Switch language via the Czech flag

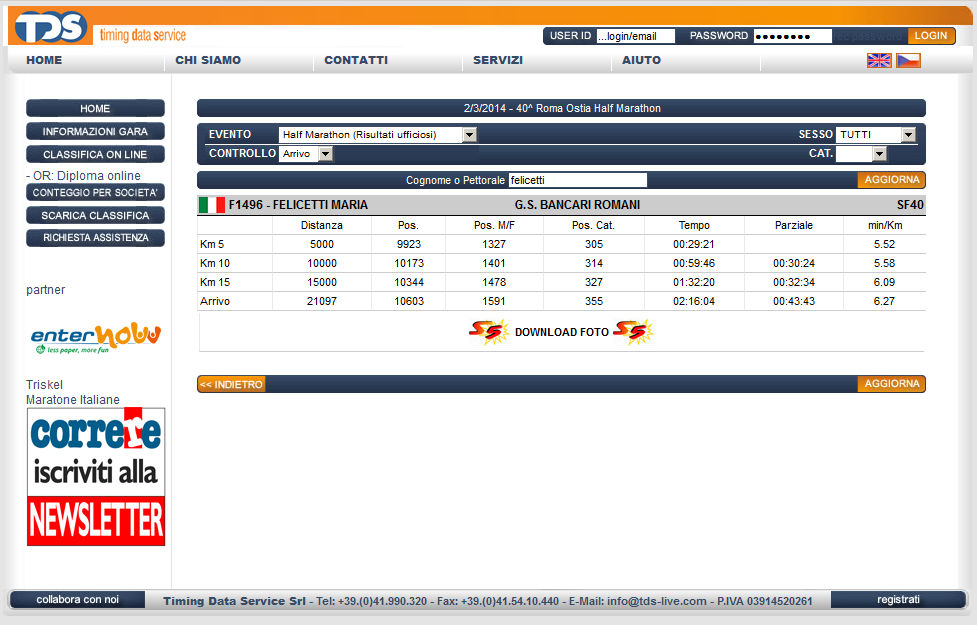coord(908,60)
